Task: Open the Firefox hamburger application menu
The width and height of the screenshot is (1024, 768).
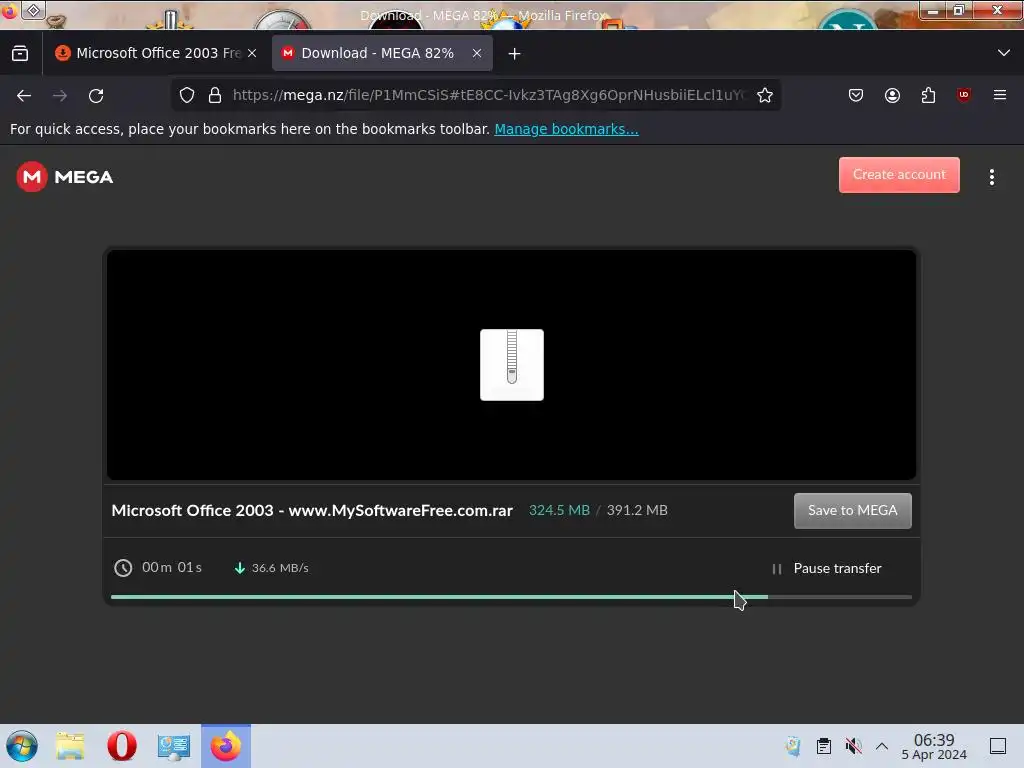Action: point(1000,95)
